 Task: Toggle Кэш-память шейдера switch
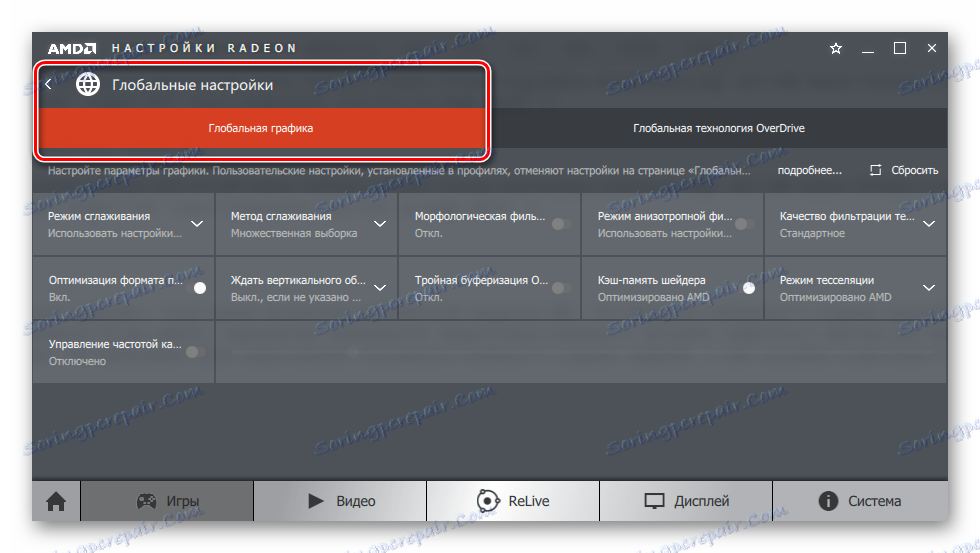tap(744, 288)
